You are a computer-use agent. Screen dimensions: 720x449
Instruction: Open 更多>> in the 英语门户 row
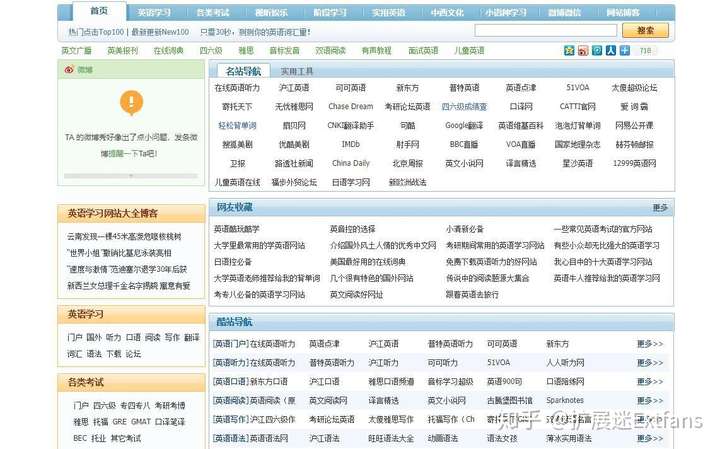[650, 344]
